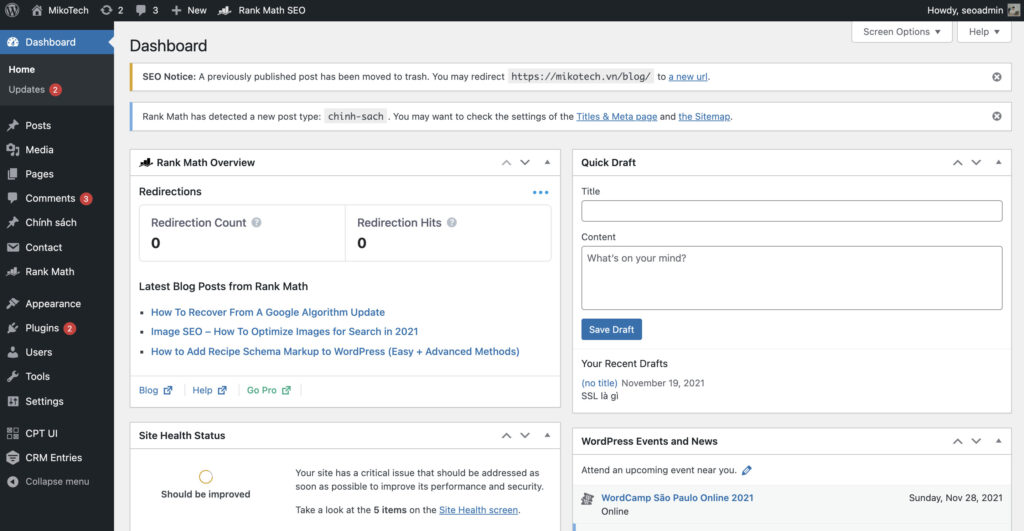Click the updates icon in admin bar

105,10
